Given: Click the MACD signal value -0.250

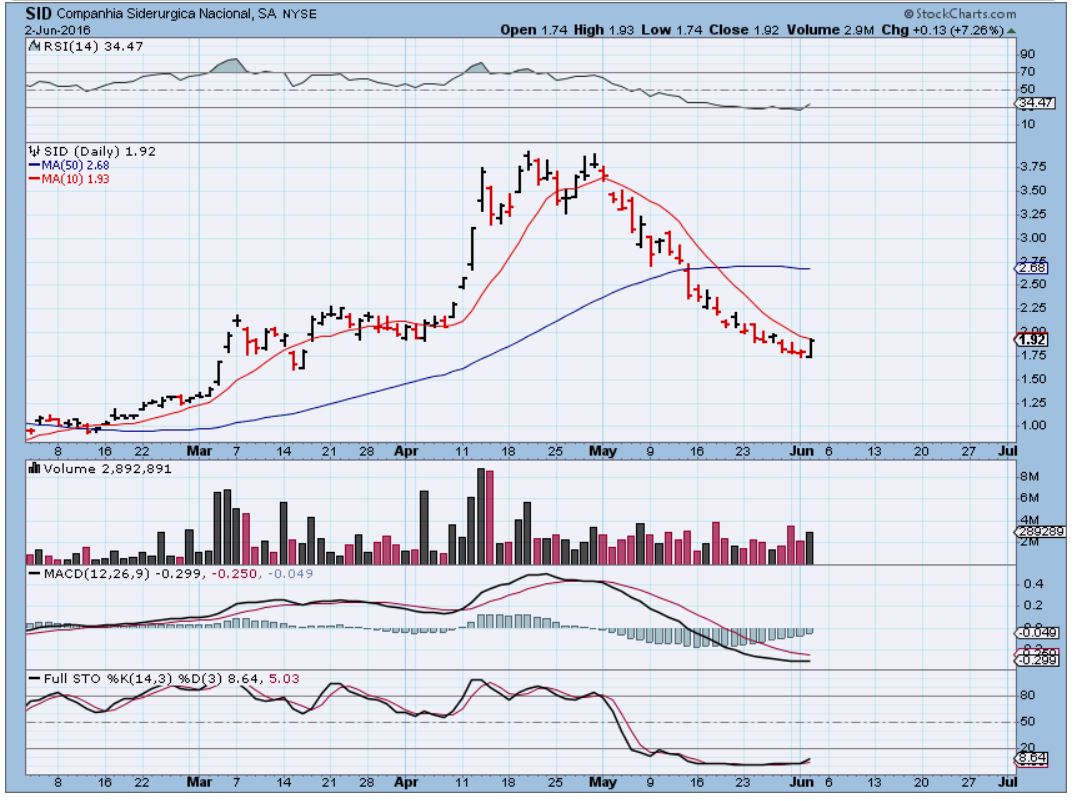Looking at the screenshot, I should (x=235, y=574).
